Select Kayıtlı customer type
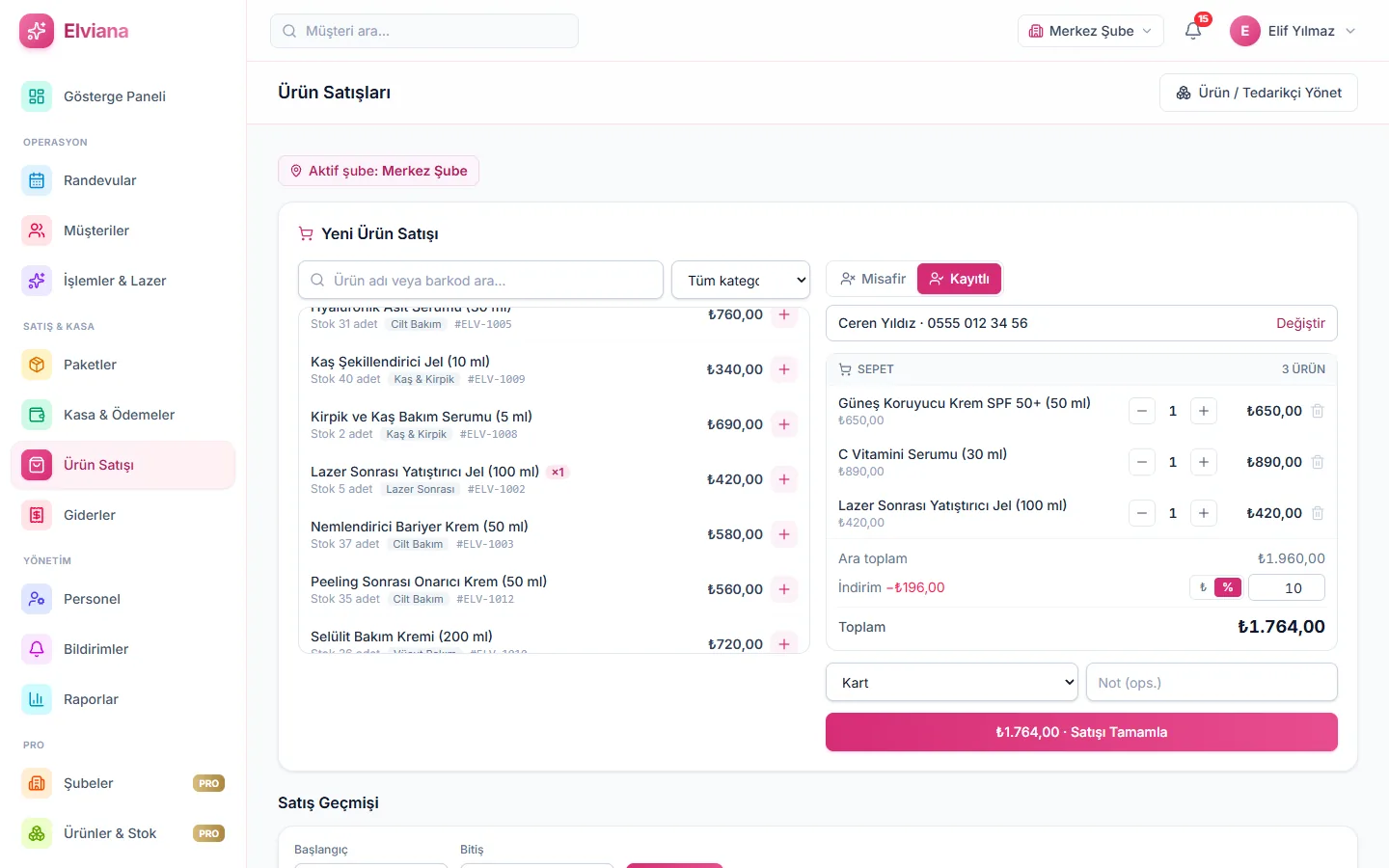This screenshot has width=1389, height=868. point(959,279)
